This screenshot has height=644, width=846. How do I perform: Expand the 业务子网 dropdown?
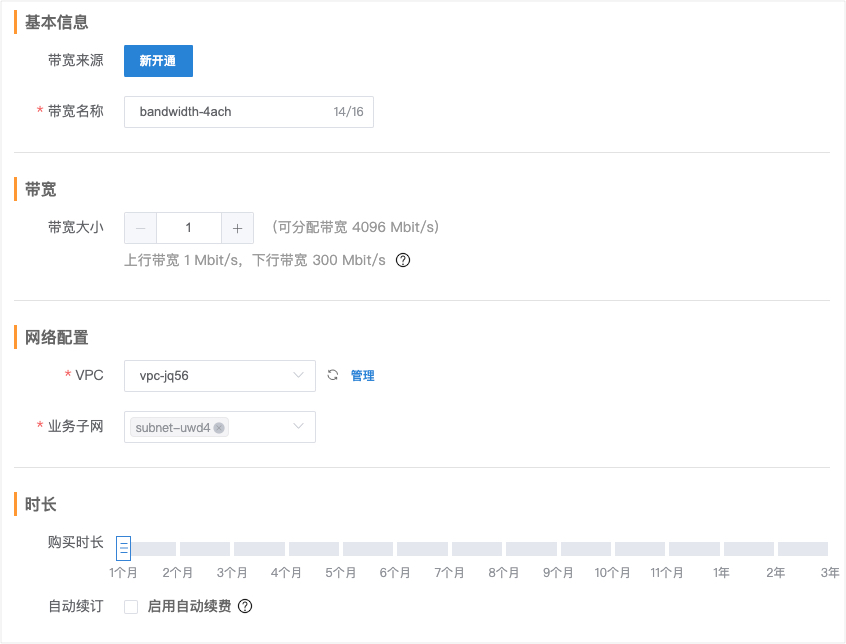click(x=298, y=427)
